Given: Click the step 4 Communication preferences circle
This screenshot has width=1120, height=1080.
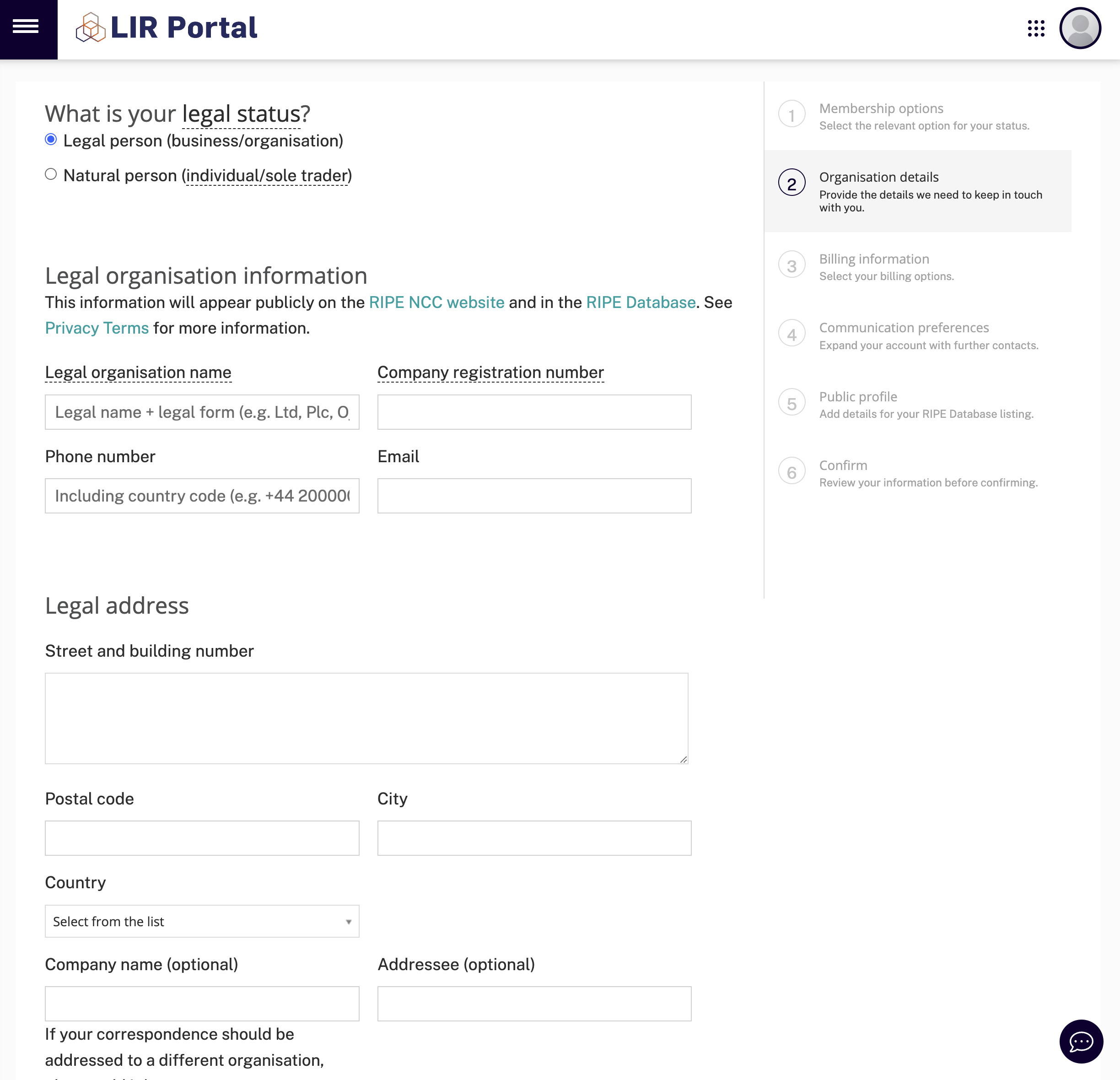Looking at the screenshot, I should 792,334.
